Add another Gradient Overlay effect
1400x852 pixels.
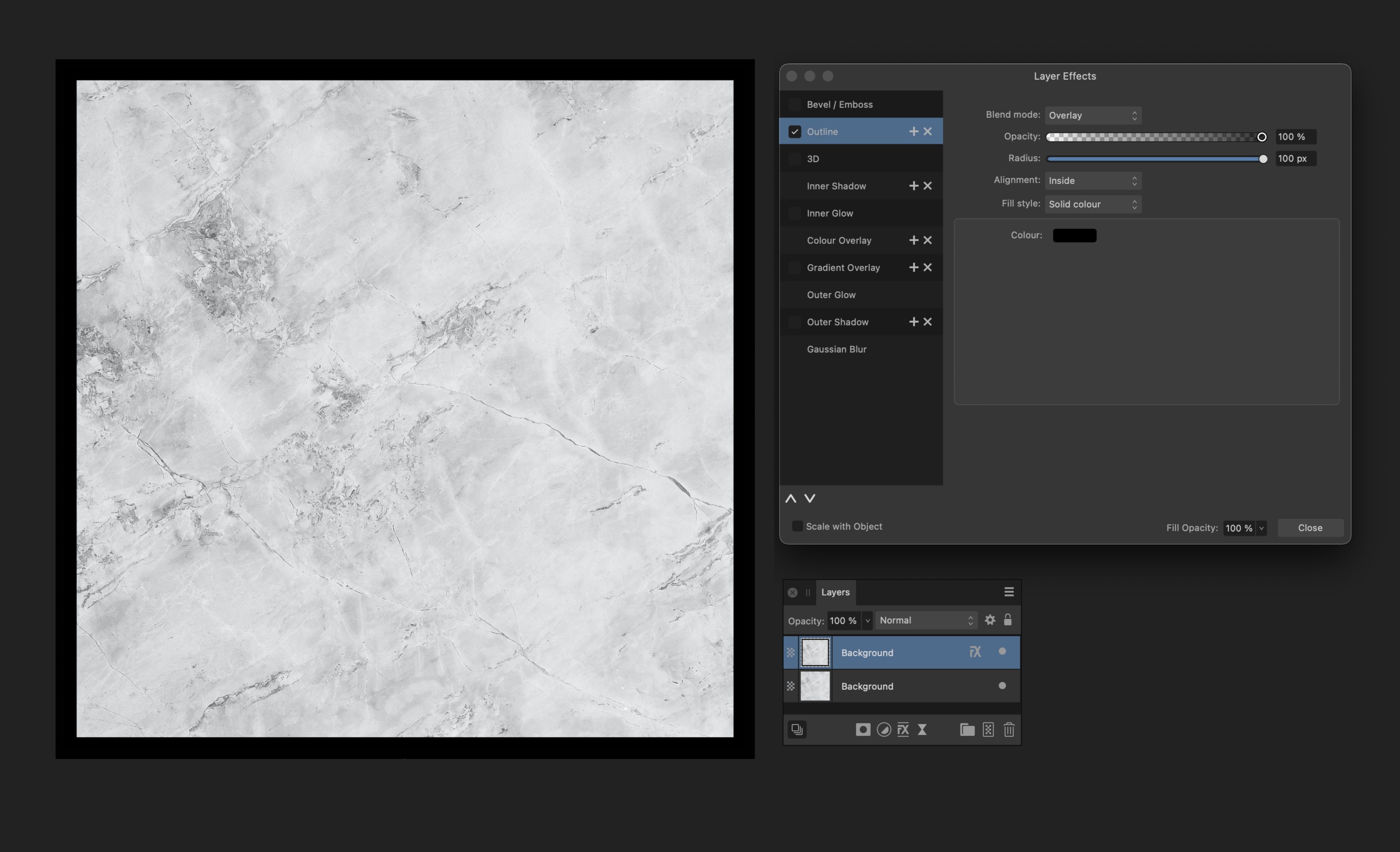click(x=914, y=267)
